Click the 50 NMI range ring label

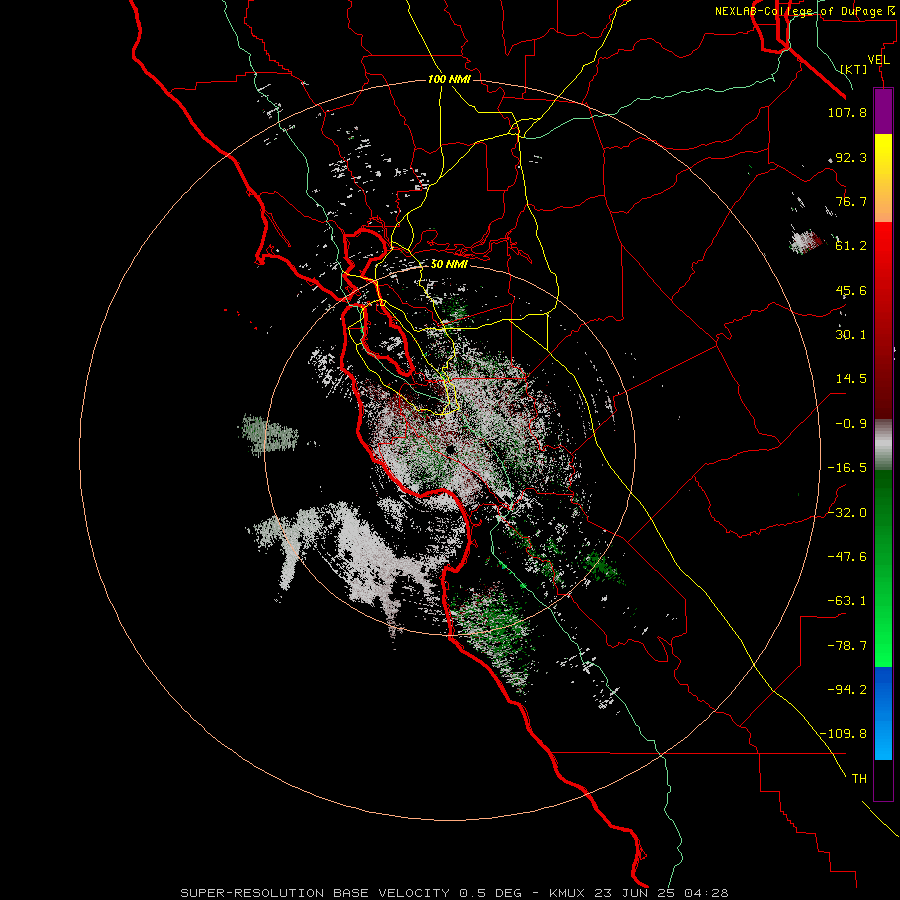coord(449,264)
